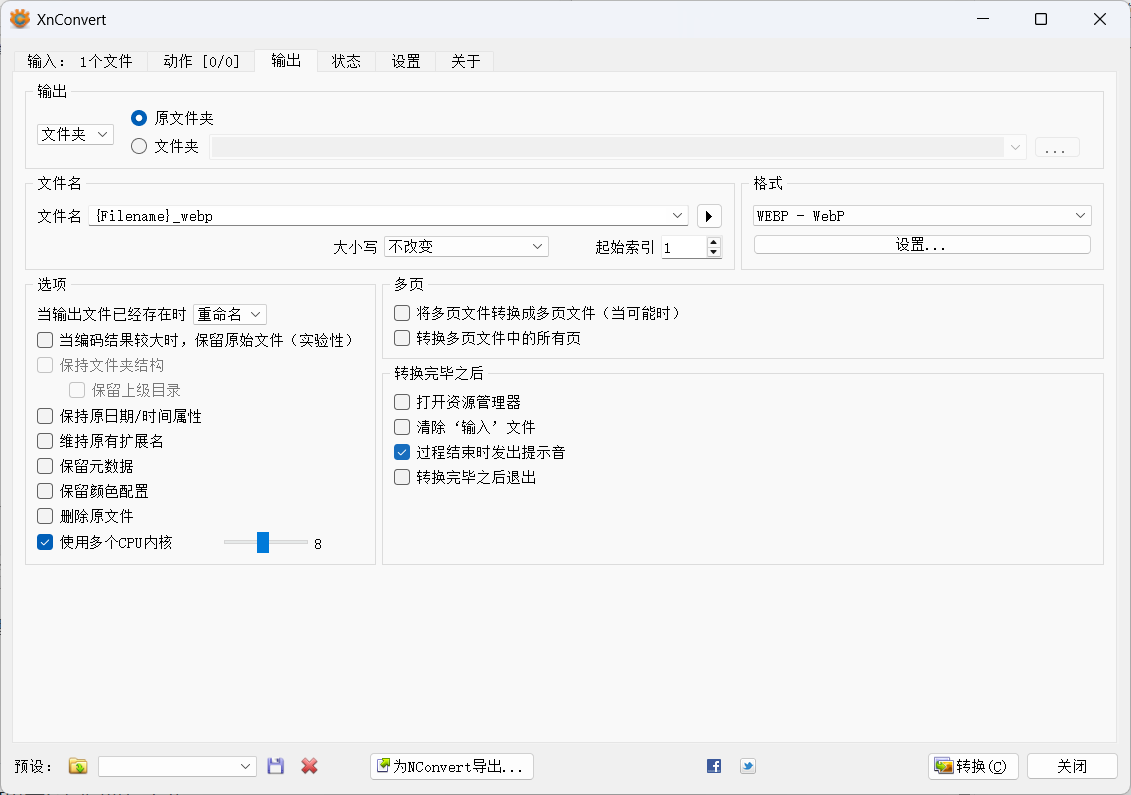The height and width of the screenshot is (795, 1131).
Task: Start conversion with 转换 button
Action: (x=973, y=766)
